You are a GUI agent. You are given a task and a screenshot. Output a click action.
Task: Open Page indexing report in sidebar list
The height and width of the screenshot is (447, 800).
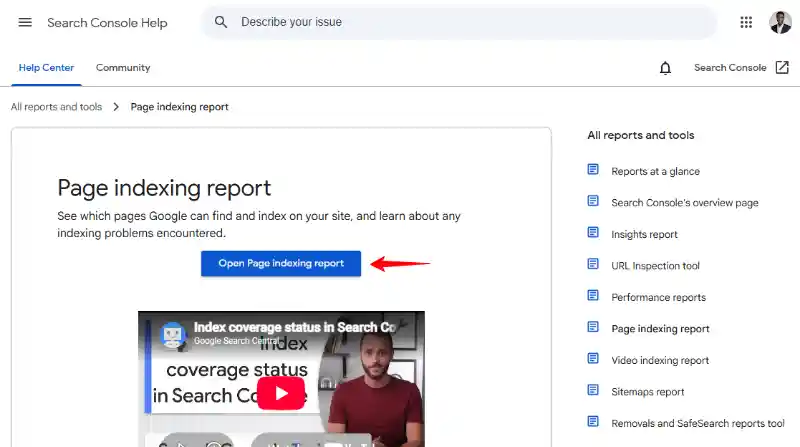point(660,329)
